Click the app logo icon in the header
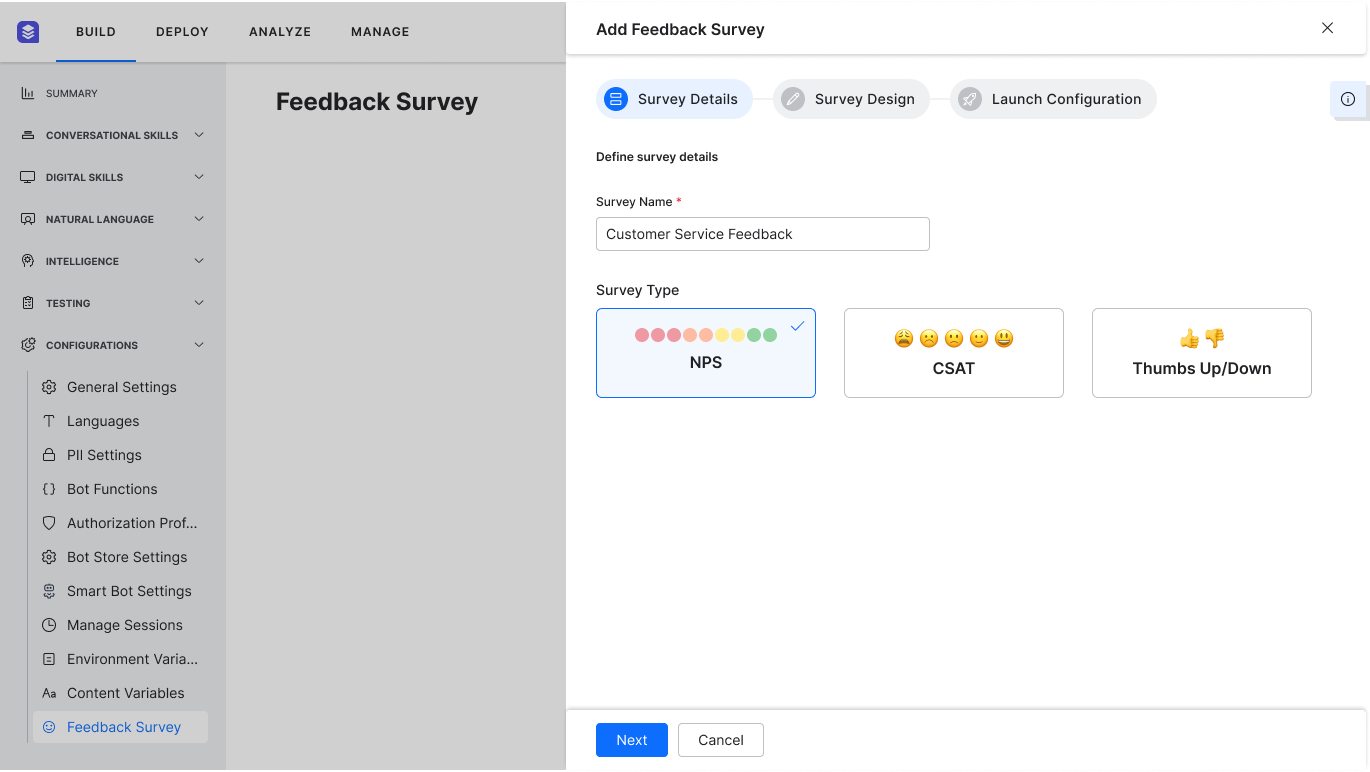Screen dimensions: 1370x772 pyautogui.click(x=28, y=32)
